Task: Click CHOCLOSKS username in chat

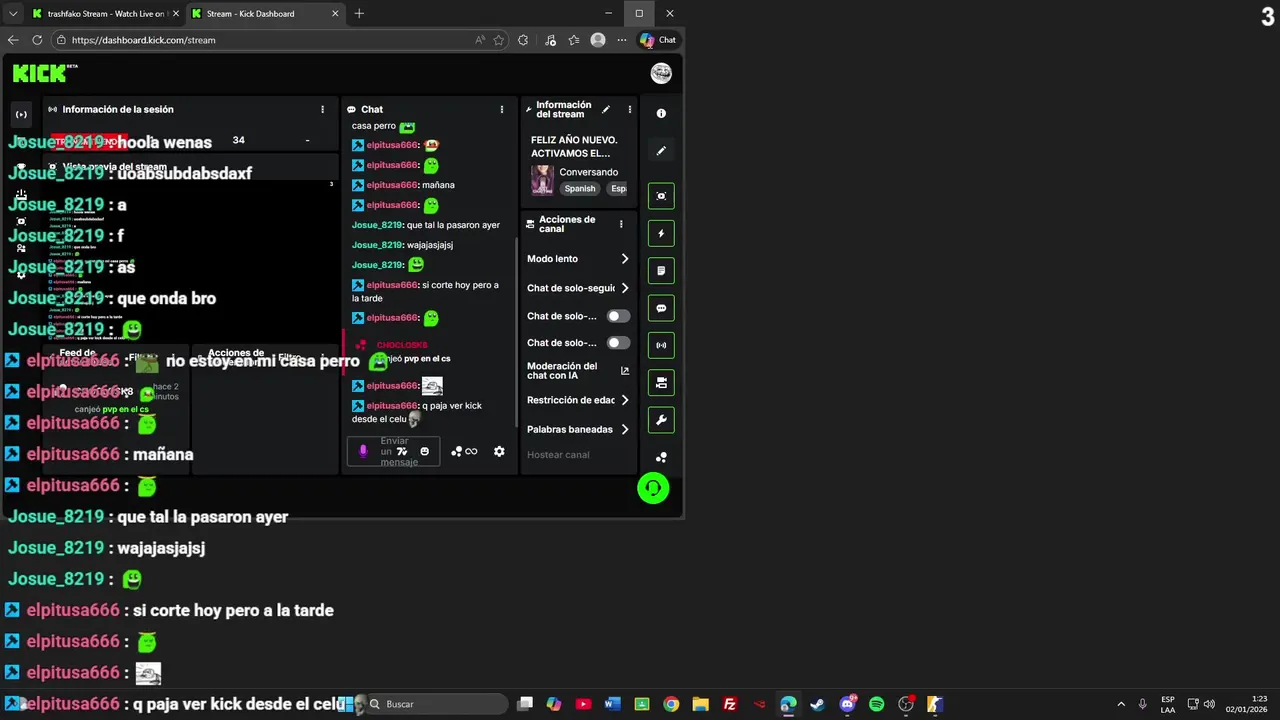Action: click(x=402, y=345)
